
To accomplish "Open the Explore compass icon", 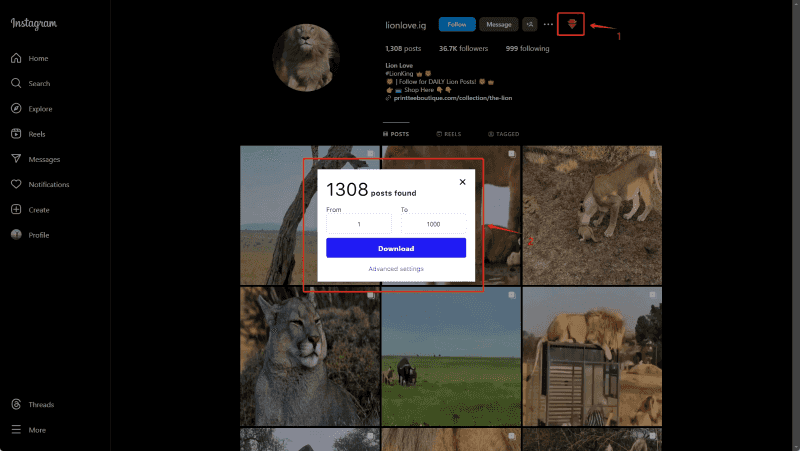I will pyautogui.click(x=16, y=109).
